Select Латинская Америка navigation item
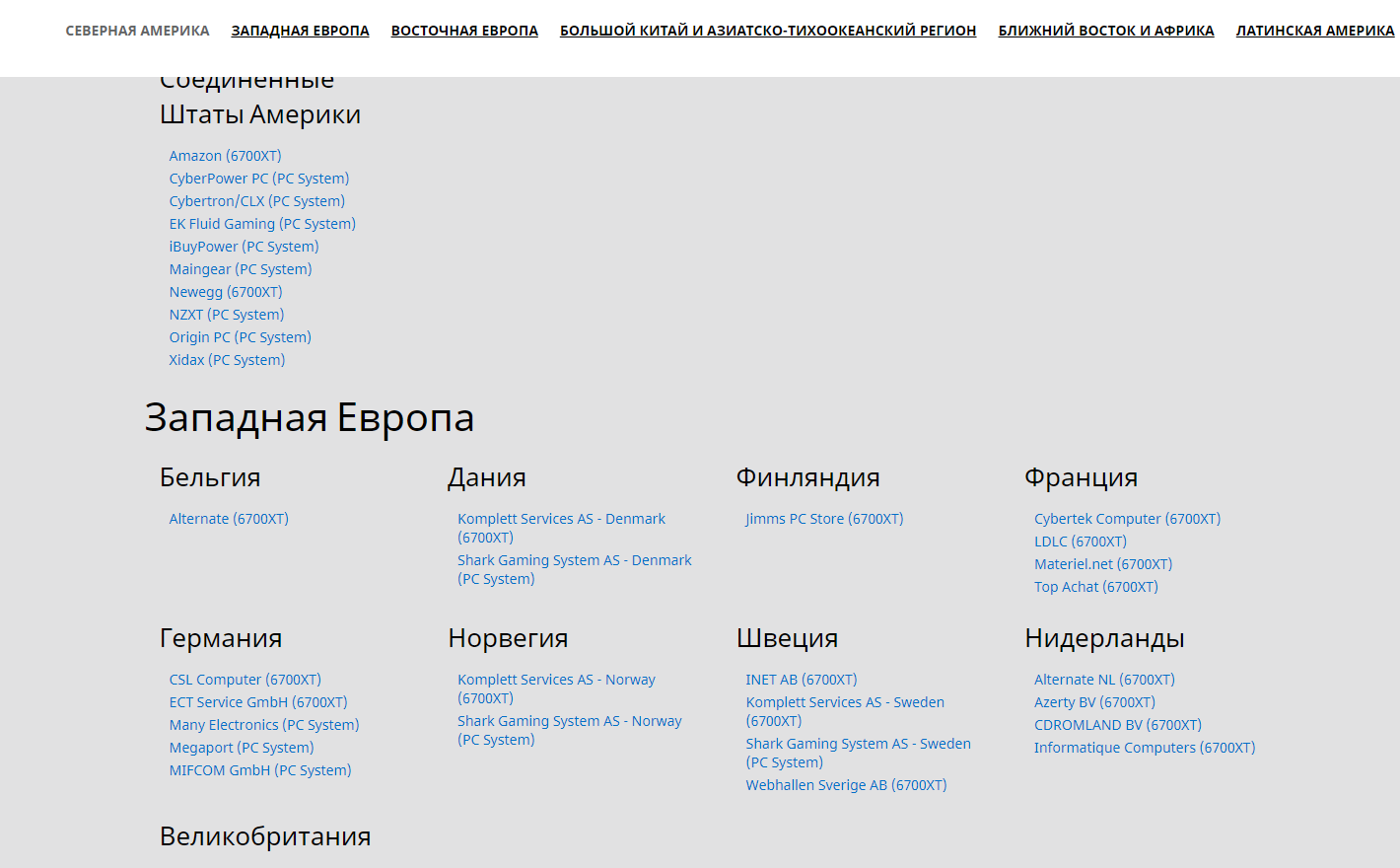Viewport: 1400px width, 868px height. click(x=1315, y=31)
